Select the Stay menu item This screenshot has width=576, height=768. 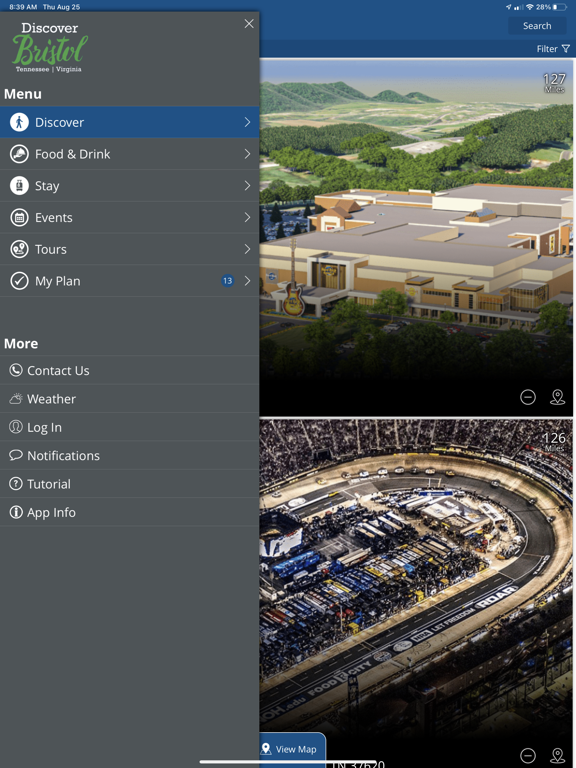click(129, 186)
